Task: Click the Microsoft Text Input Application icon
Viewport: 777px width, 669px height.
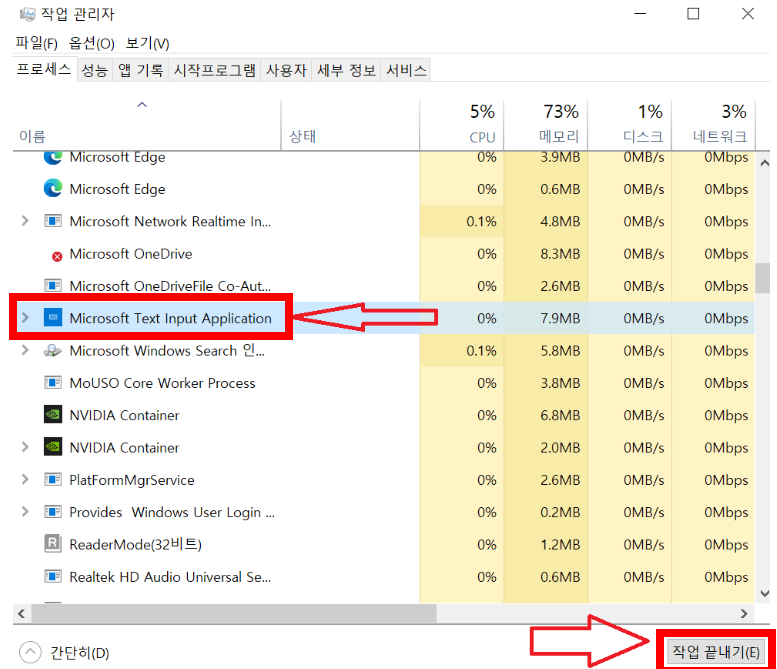Action: click(x=53, y=319)
